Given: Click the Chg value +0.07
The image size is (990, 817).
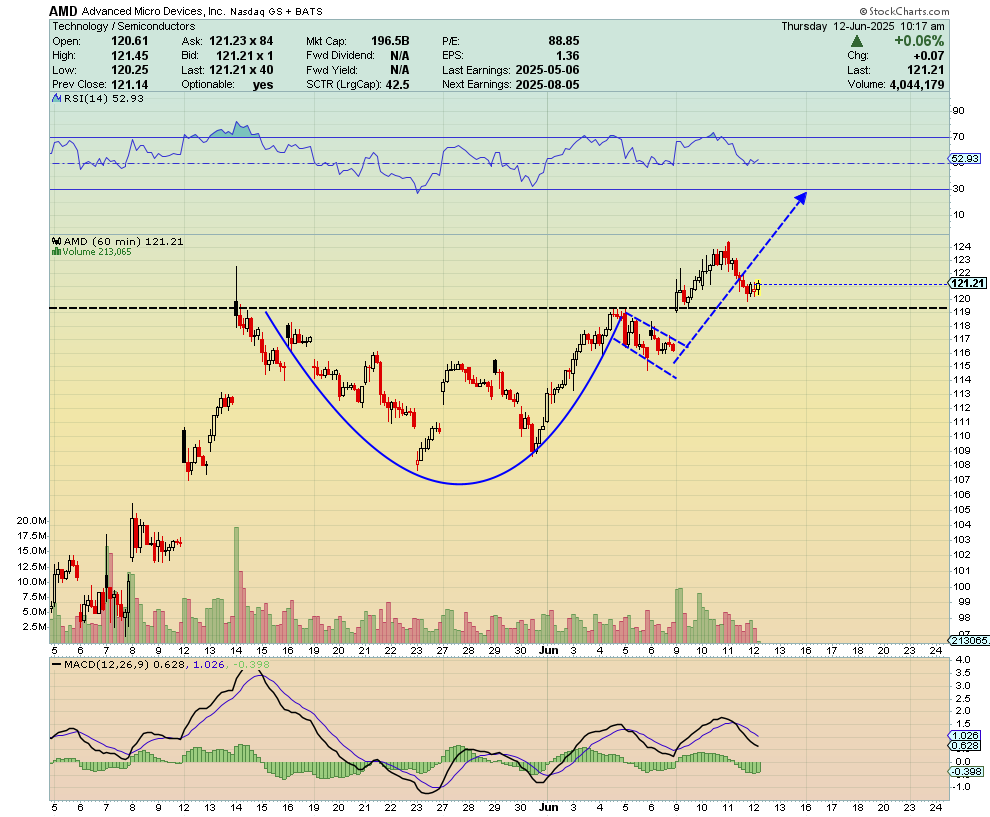Looking at the screenshot, I should pyautogui.click(x=928, y=56).
